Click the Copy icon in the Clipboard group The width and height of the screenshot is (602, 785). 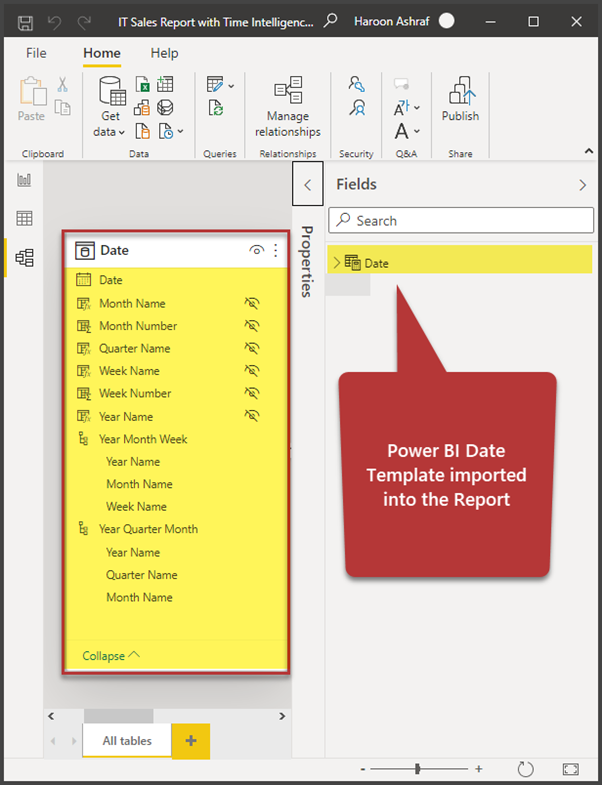[x=62, y=108]
